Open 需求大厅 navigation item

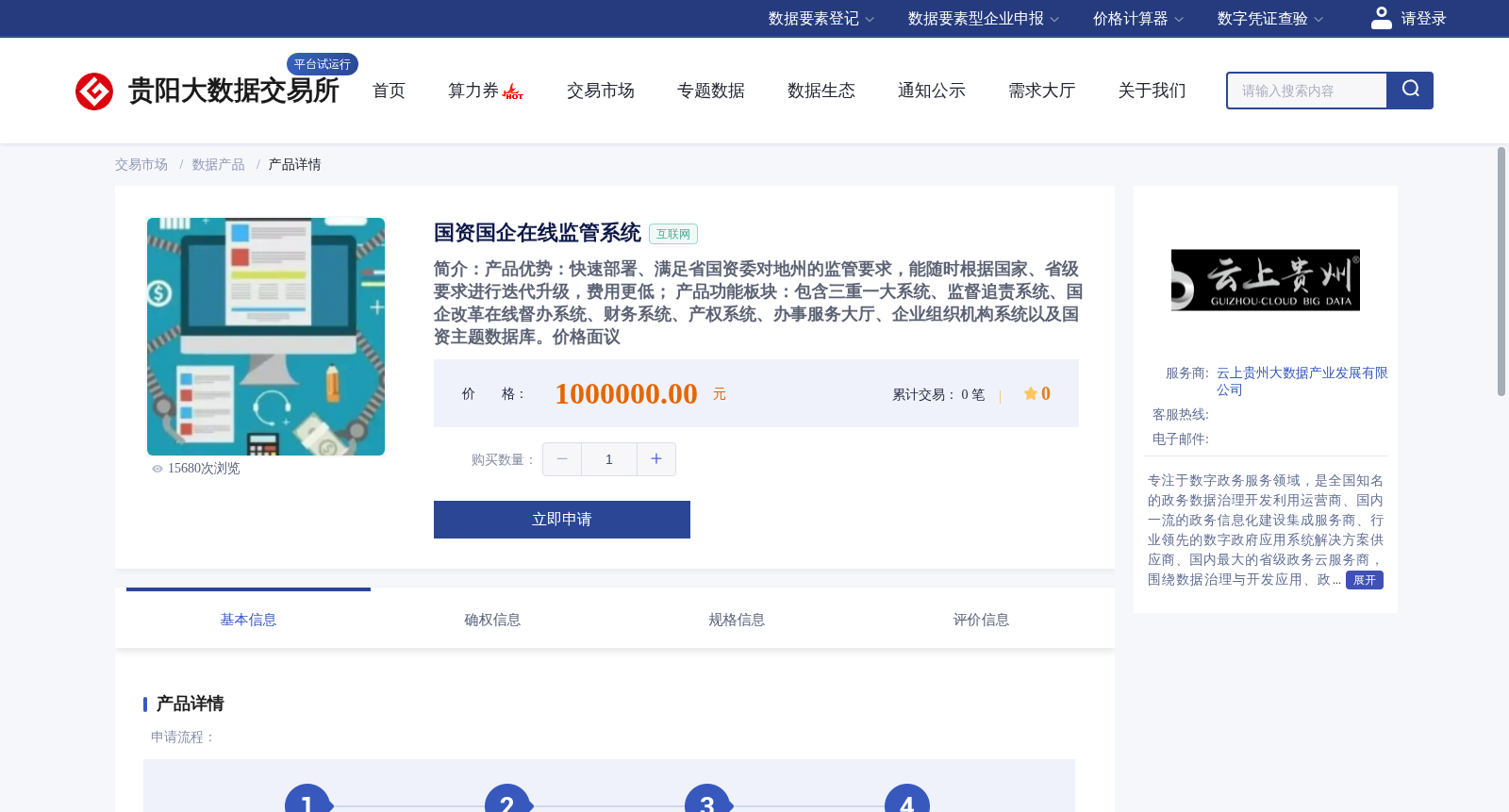pyautogui.click(x=1042, y=91)
